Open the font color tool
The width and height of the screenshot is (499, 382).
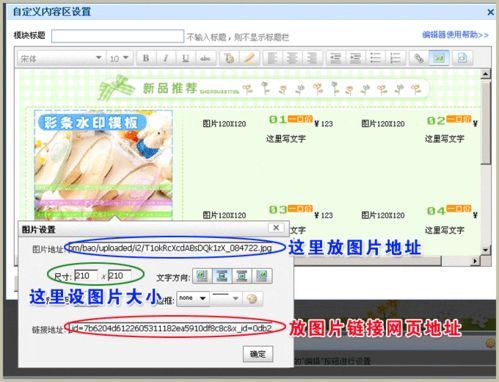point(229,59)
